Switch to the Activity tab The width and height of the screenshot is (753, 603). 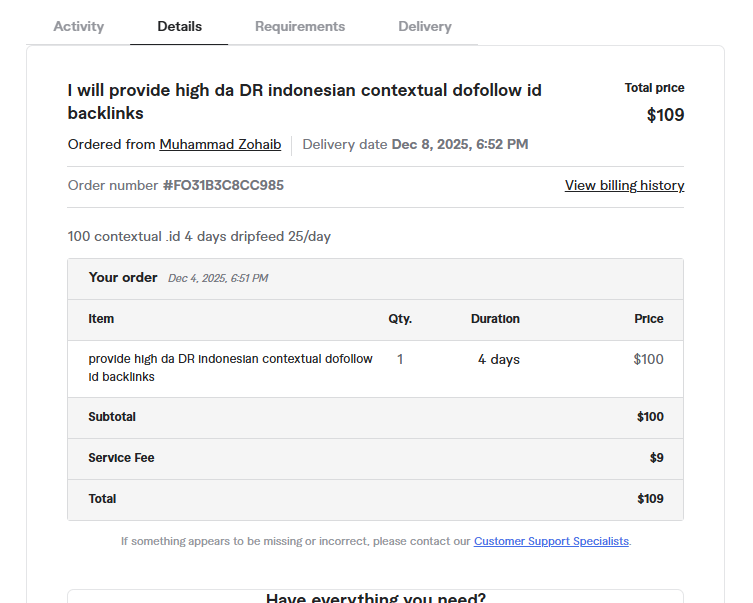(x=78, y=27)
